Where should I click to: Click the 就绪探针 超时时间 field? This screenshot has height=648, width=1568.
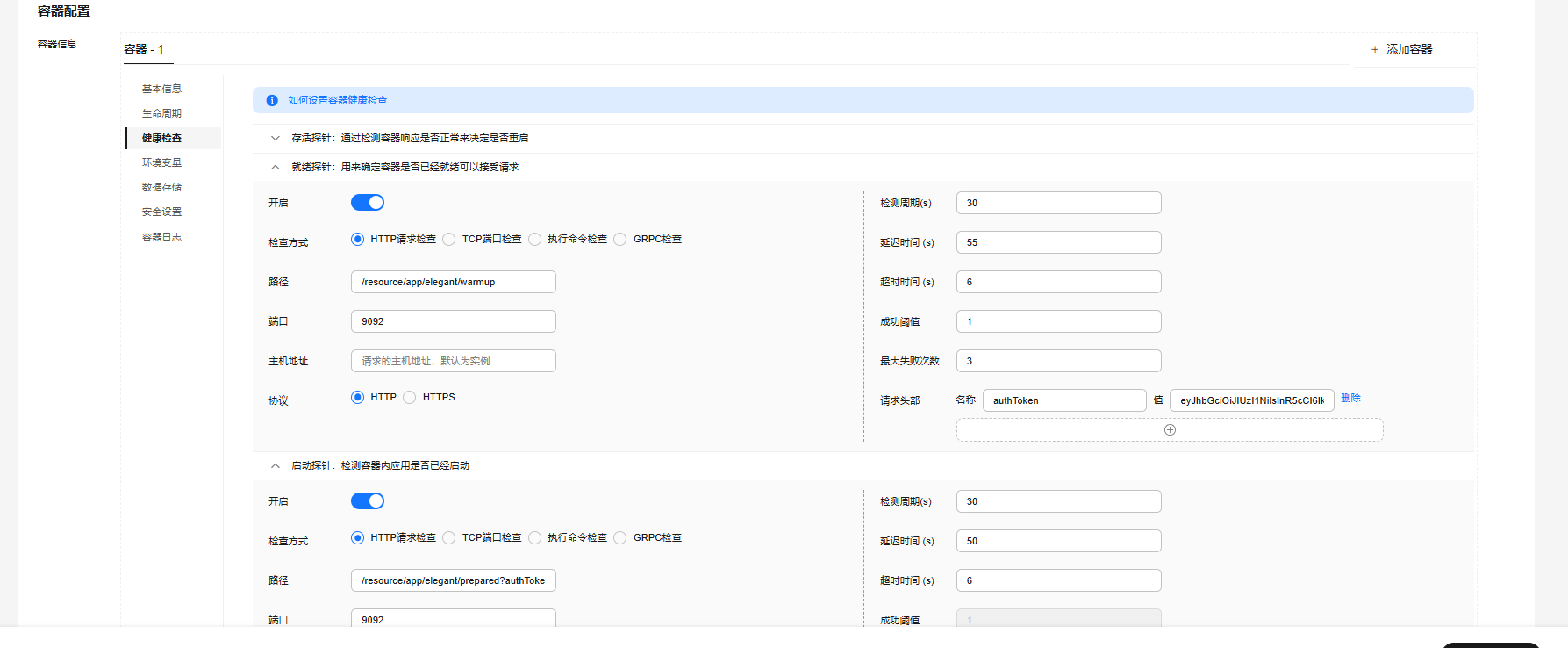point(1059,282)
